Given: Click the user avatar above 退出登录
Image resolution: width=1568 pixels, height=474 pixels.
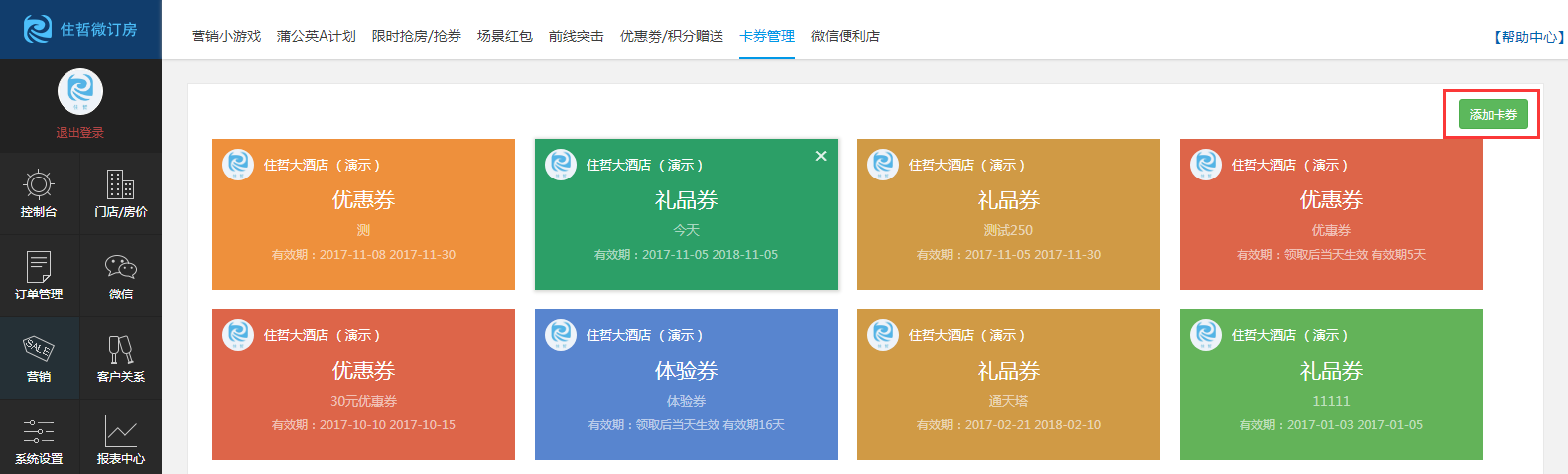Looking at the screenshot, I should point(80,91).
